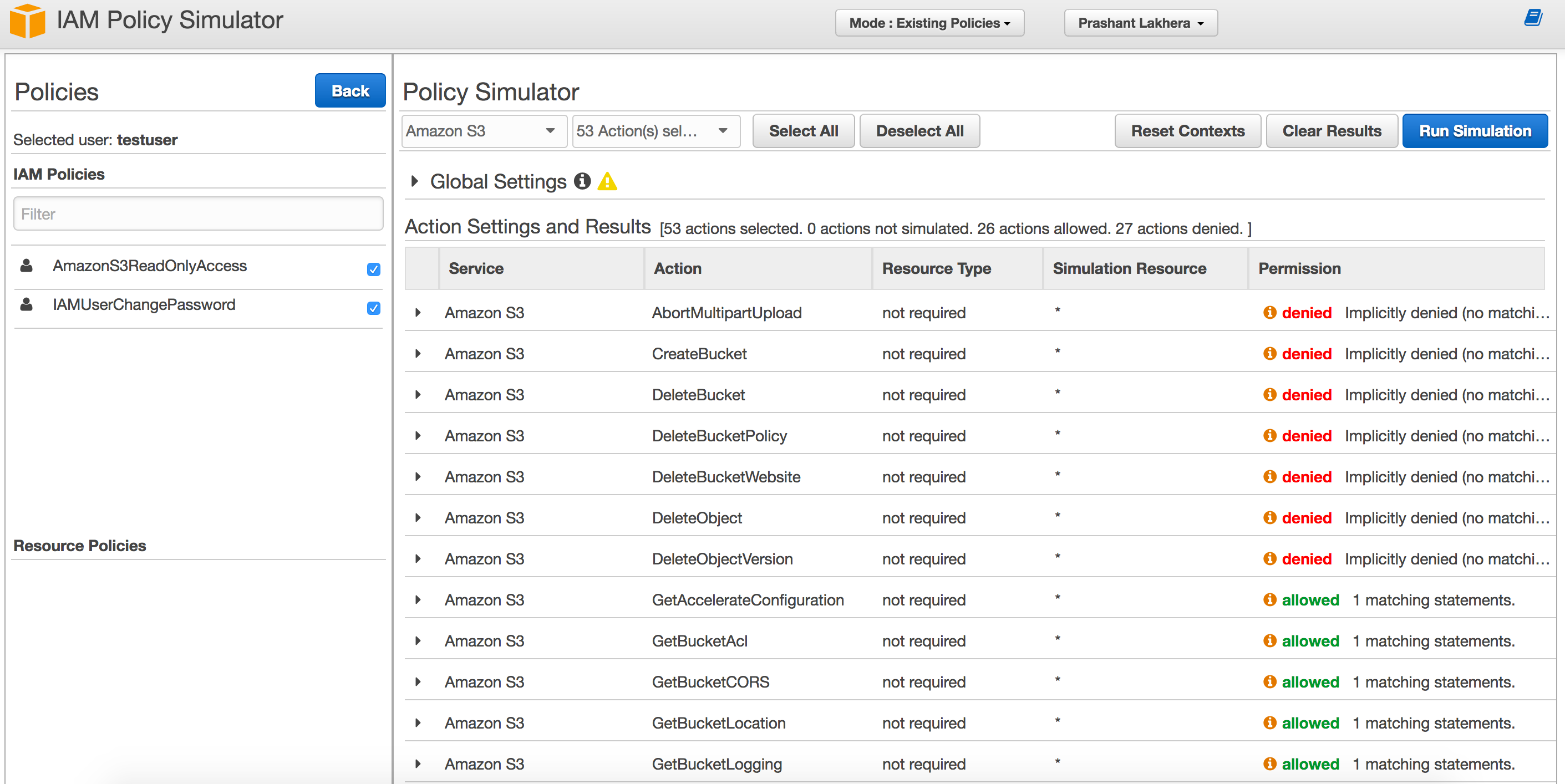The height and width of the screenshot is (784, 1565).
Task: Open the Mode Existing Policies menu
Action: (x=929, y=23)
